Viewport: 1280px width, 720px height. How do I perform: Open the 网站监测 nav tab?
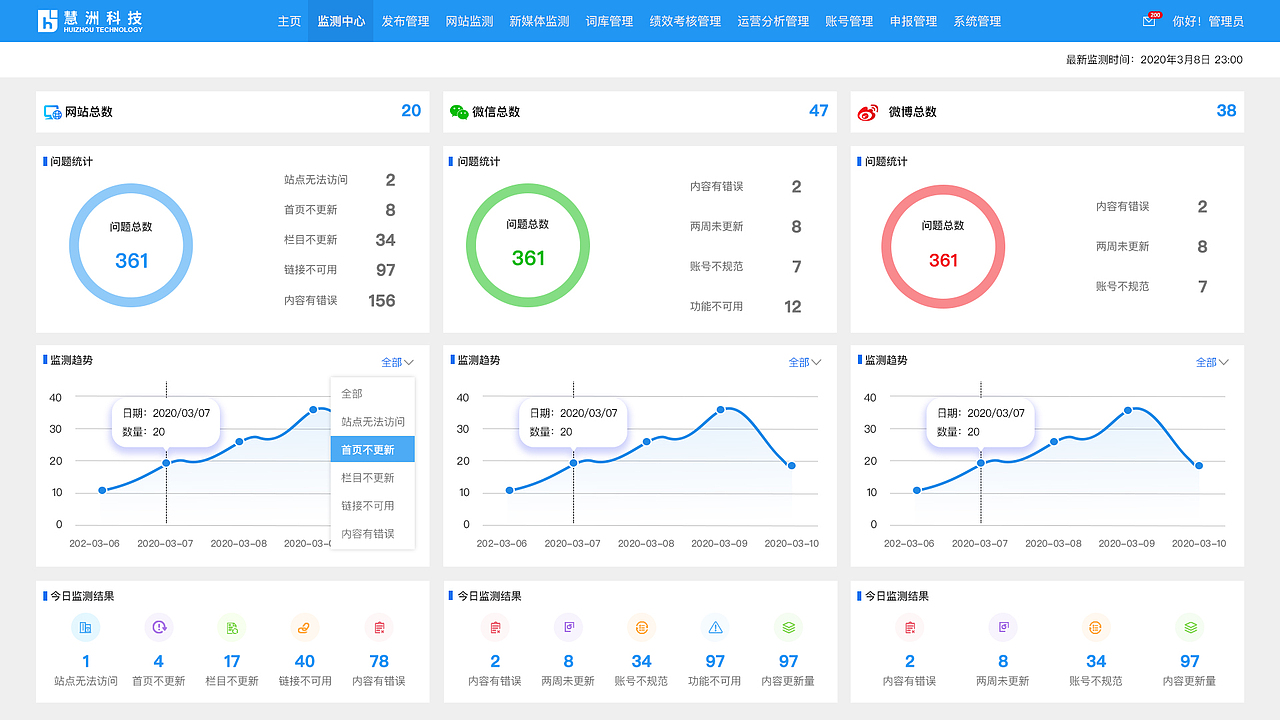pos(469,21)
